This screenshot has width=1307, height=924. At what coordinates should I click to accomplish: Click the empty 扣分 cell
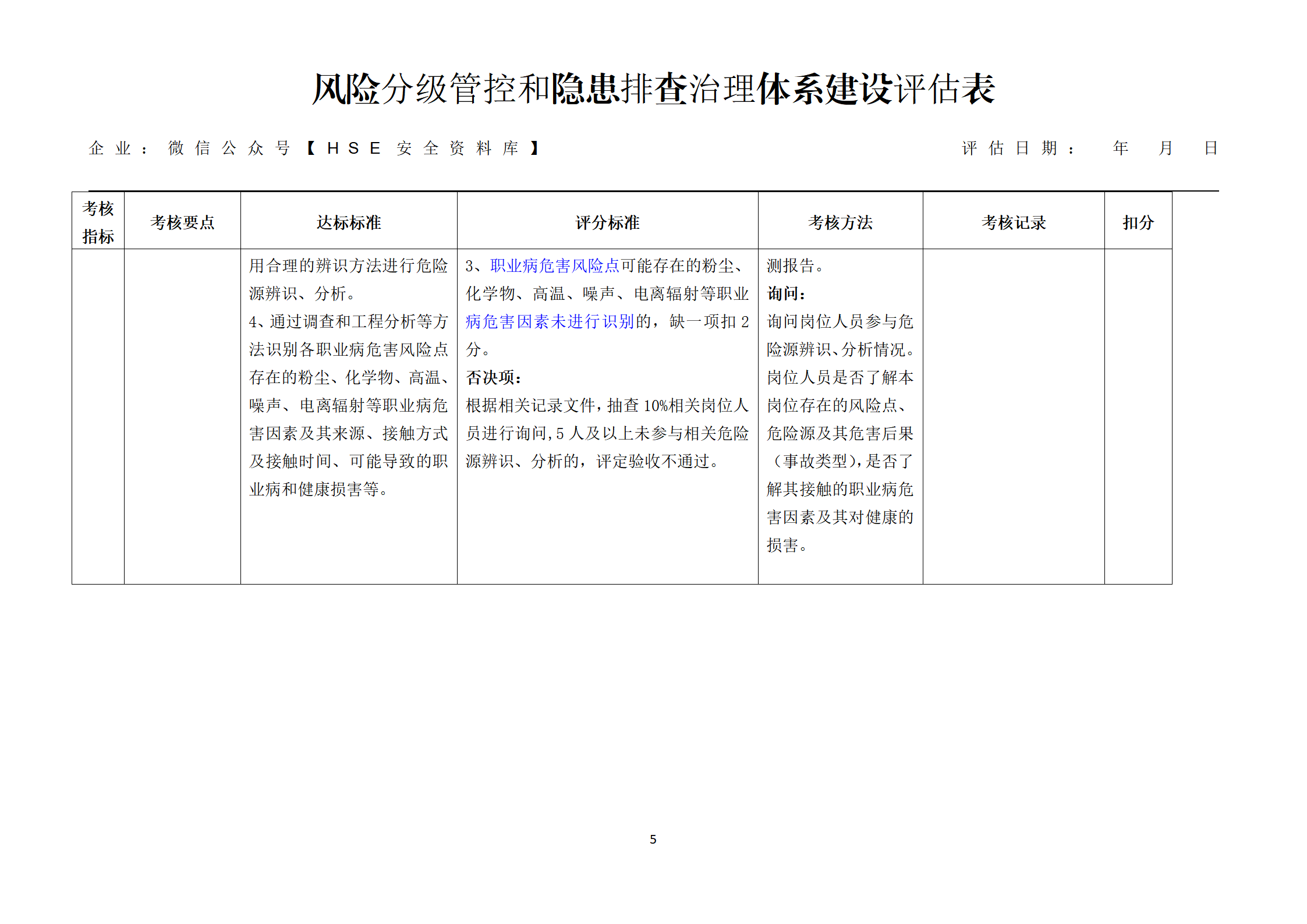click(x=1138, y=416)
